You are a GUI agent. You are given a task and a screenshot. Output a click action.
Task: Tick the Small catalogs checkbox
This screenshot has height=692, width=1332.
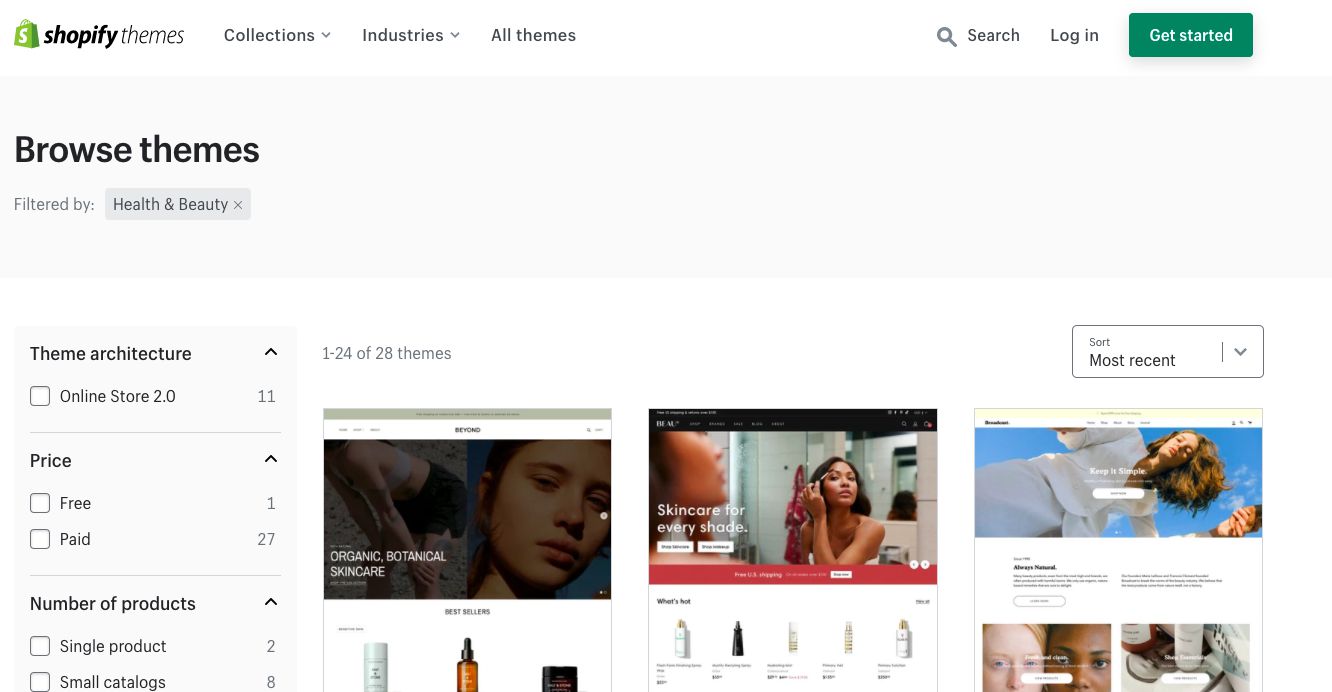pos(40,682)
